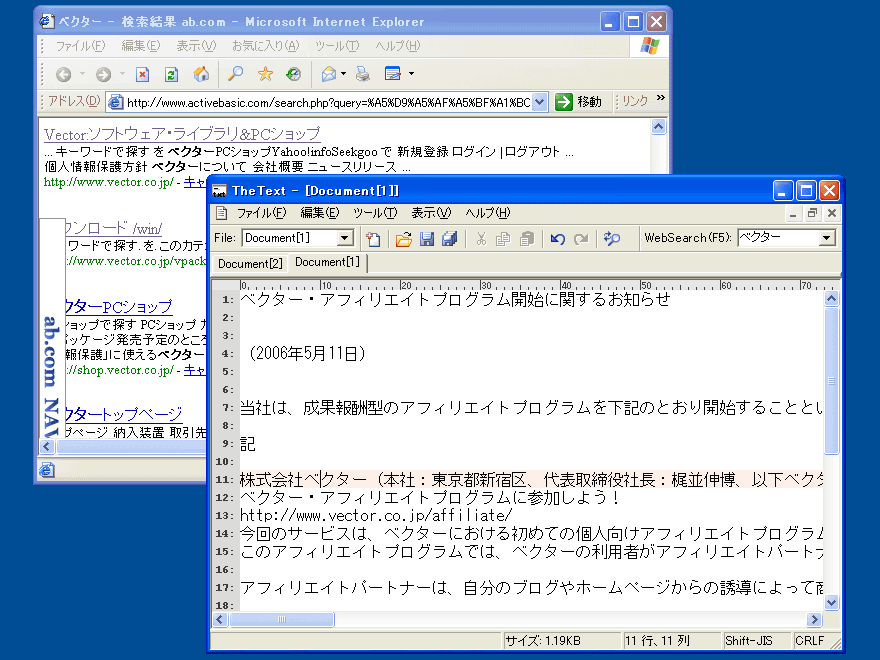This screenshot has width=880, height=660.
Task: Click the Redo arrow icon in TheText
Action: click(x=581, y=239)
